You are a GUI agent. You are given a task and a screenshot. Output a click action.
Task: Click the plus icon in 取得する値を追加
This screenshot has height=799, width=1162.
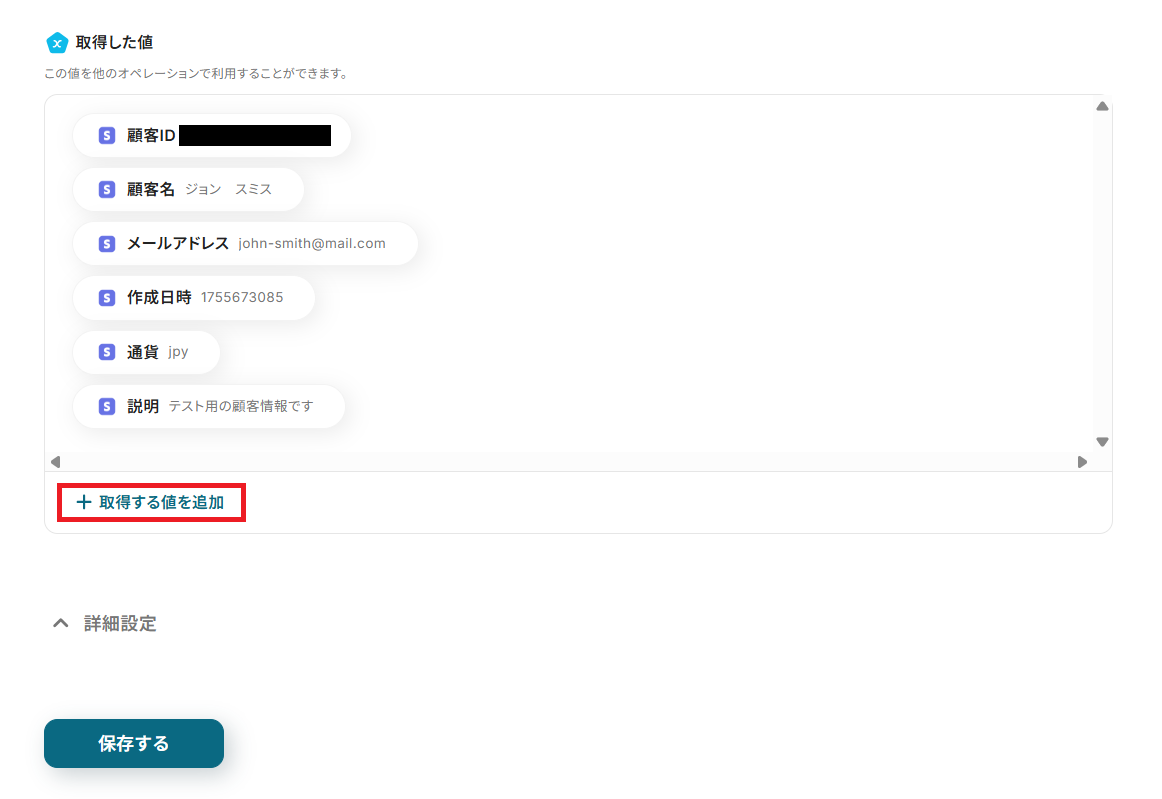pos(84,503)
